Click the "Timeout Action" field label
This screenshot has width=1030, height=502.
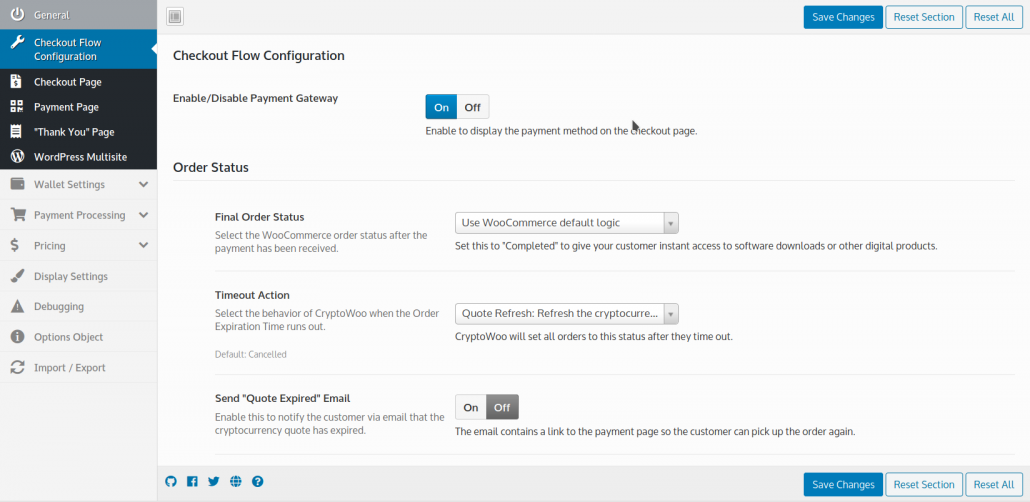click(x=252, y=295)
